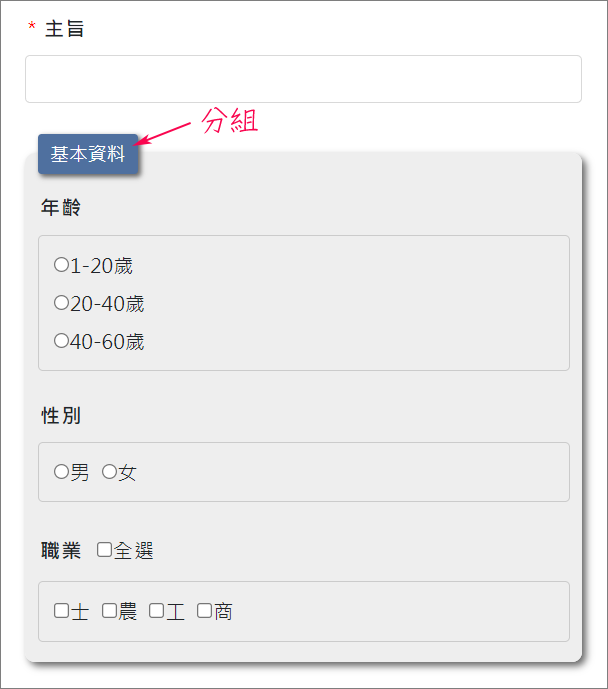
Task: Tick the 士 occupation checkbox
Action: tap(61, 610)
